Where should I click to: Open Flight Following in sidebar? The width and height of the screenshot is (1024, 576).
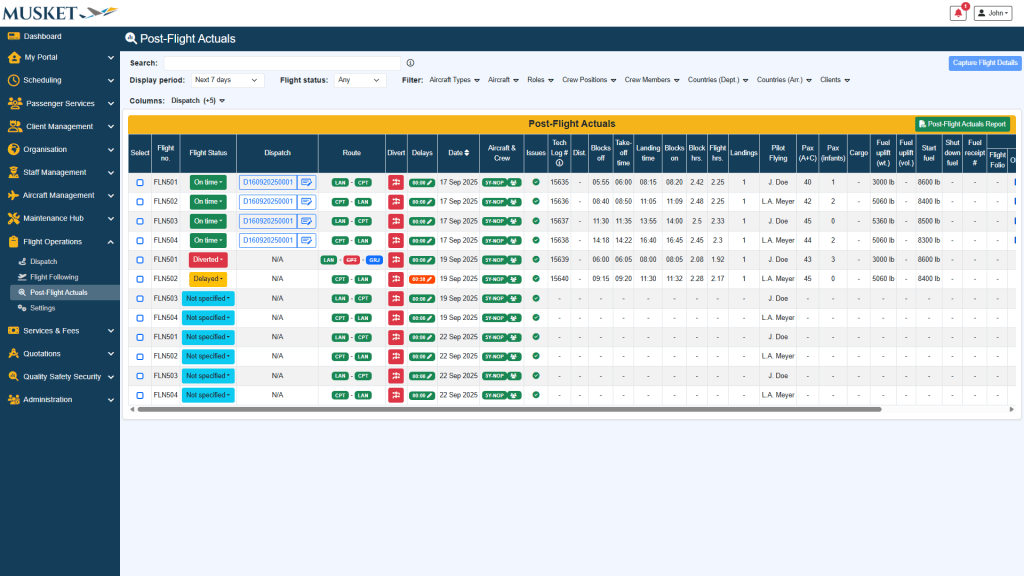[x=53, y=277]
